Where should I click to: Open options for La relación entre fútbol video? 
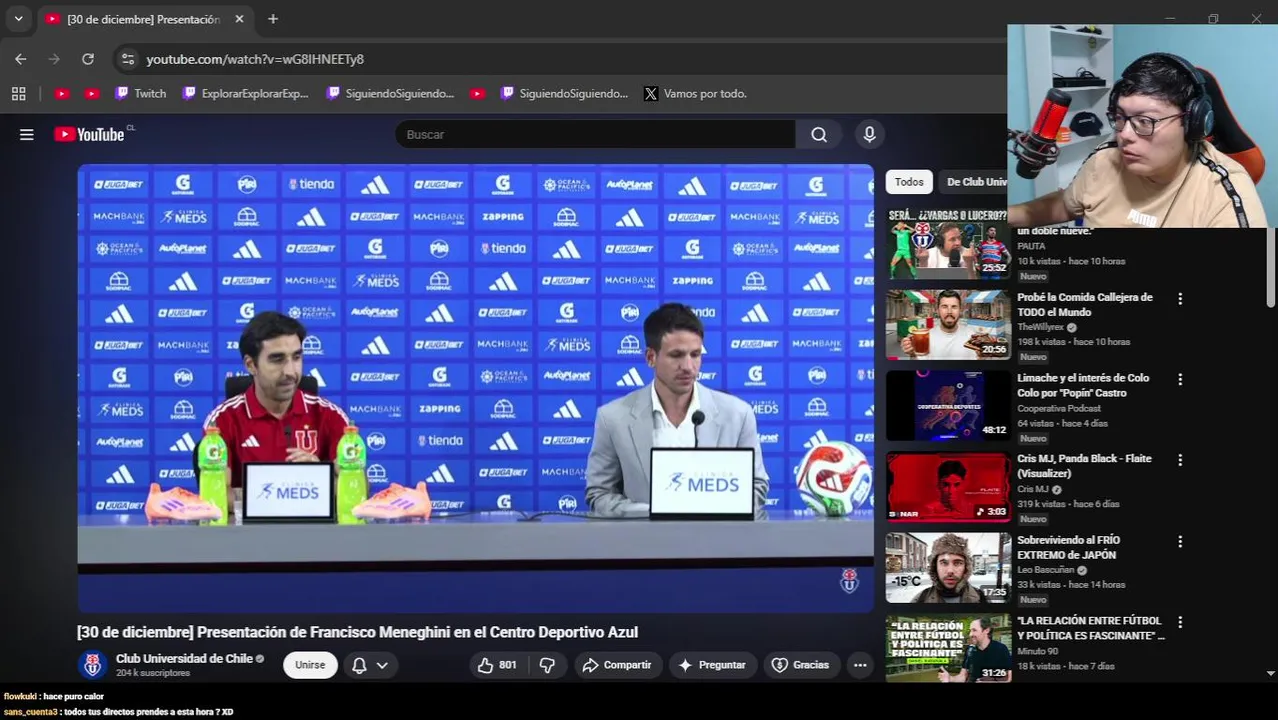coord(1180,622)
